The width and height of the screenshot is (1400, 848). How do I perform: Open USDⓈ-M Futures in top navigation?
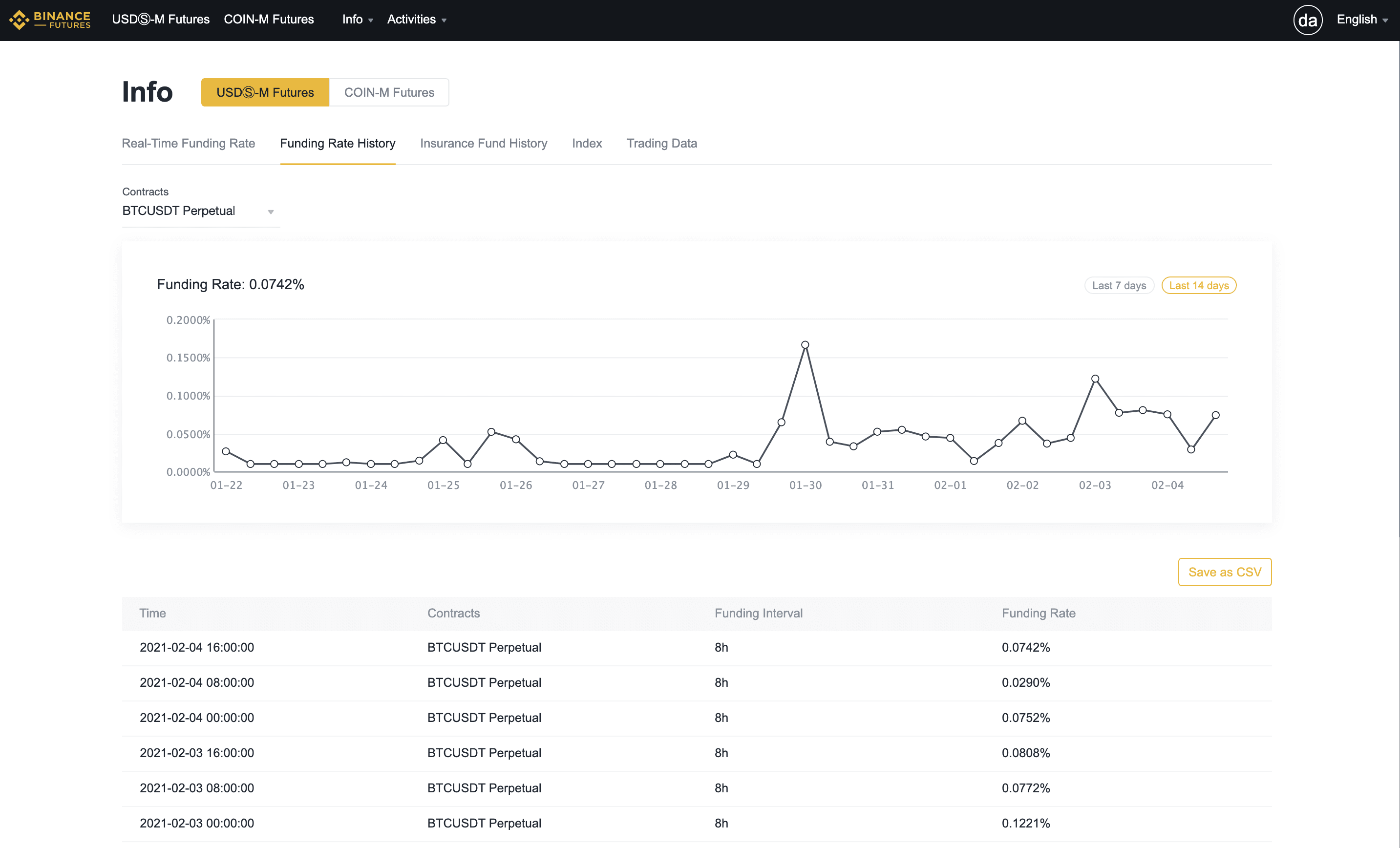pos(161,20)
